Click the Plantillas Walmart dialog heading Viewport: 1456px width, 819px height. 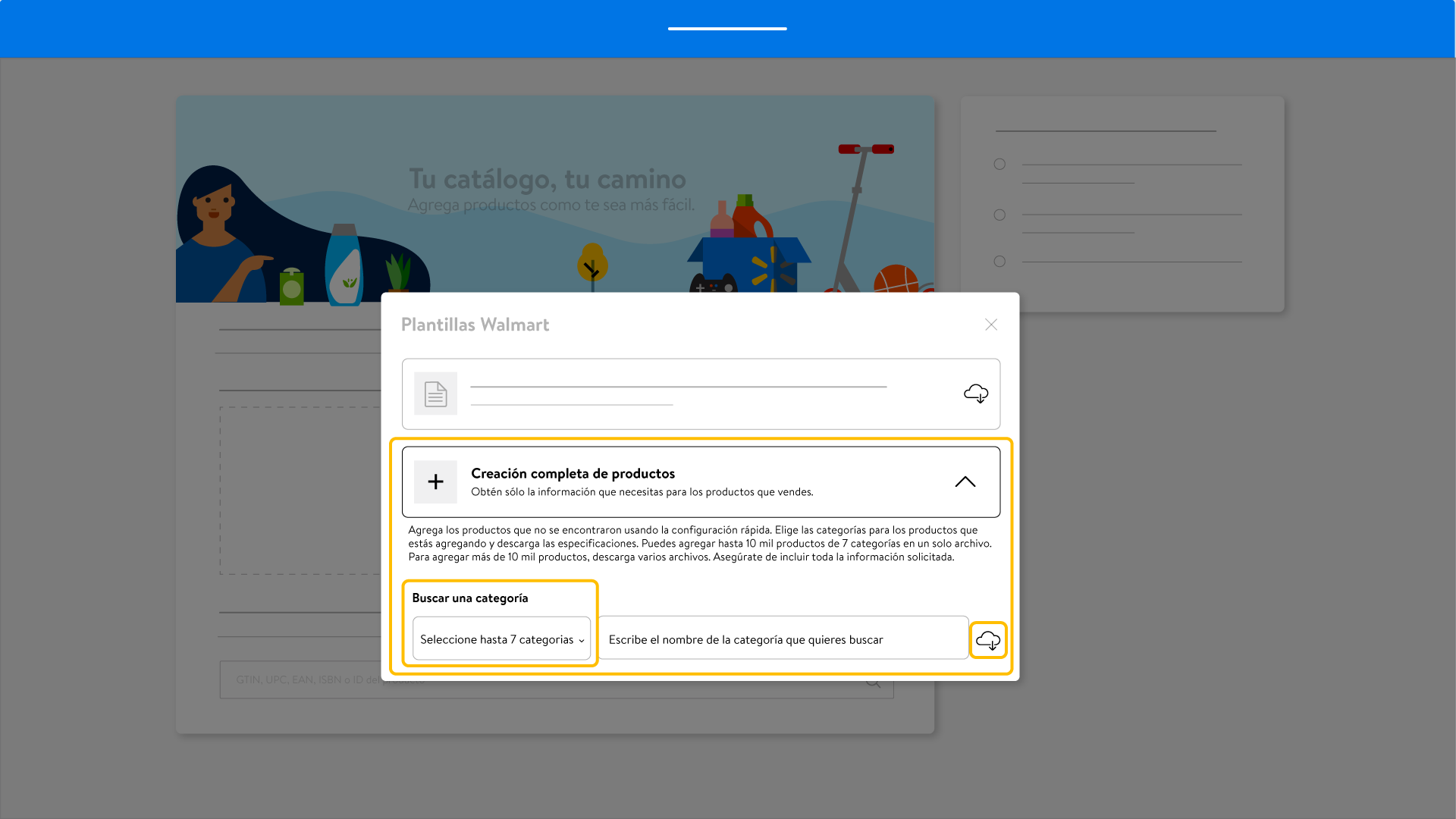pos(475,325)
